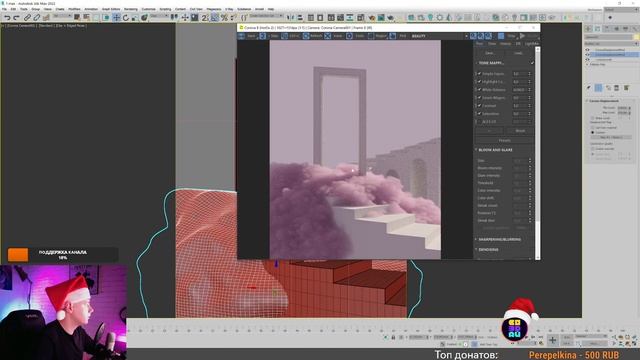Open the Modify tab in command panel
The image size is (640, 360).
pyautogui.click(x=598, y=28)
